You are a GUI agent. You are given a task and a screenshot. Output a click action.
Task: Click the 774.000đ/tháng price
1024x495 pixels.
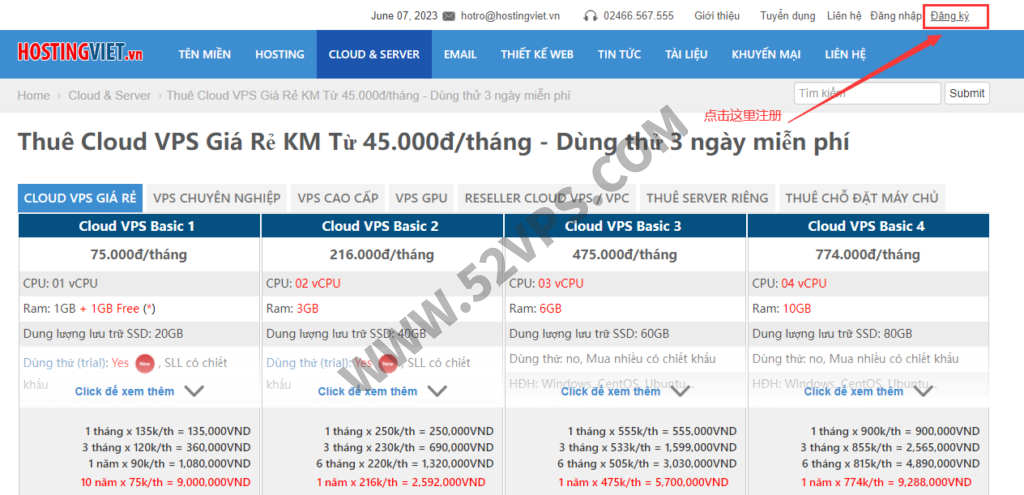click(868, 254)
